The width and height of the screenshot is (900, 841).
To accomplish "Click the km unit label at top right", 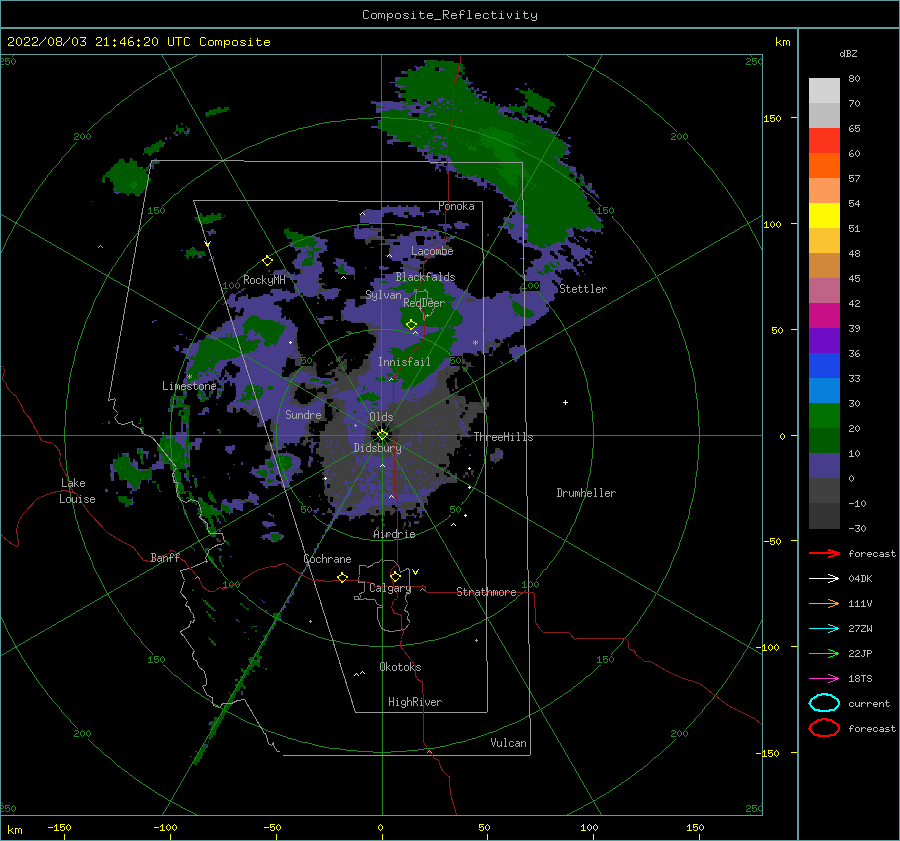I will [x=782, y=42].
